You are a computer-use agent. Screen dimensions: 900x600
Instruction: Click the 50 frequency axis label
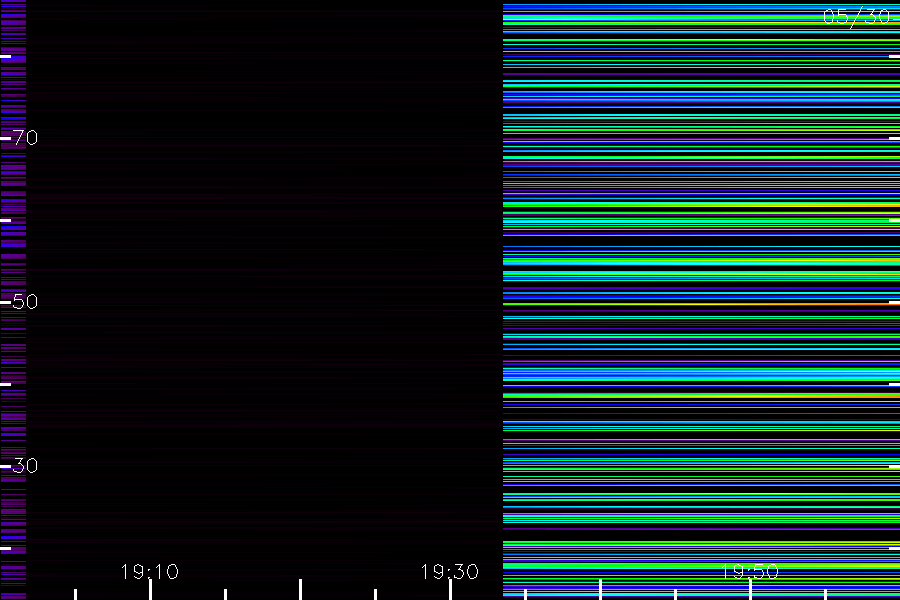click(x=25, y=301)
